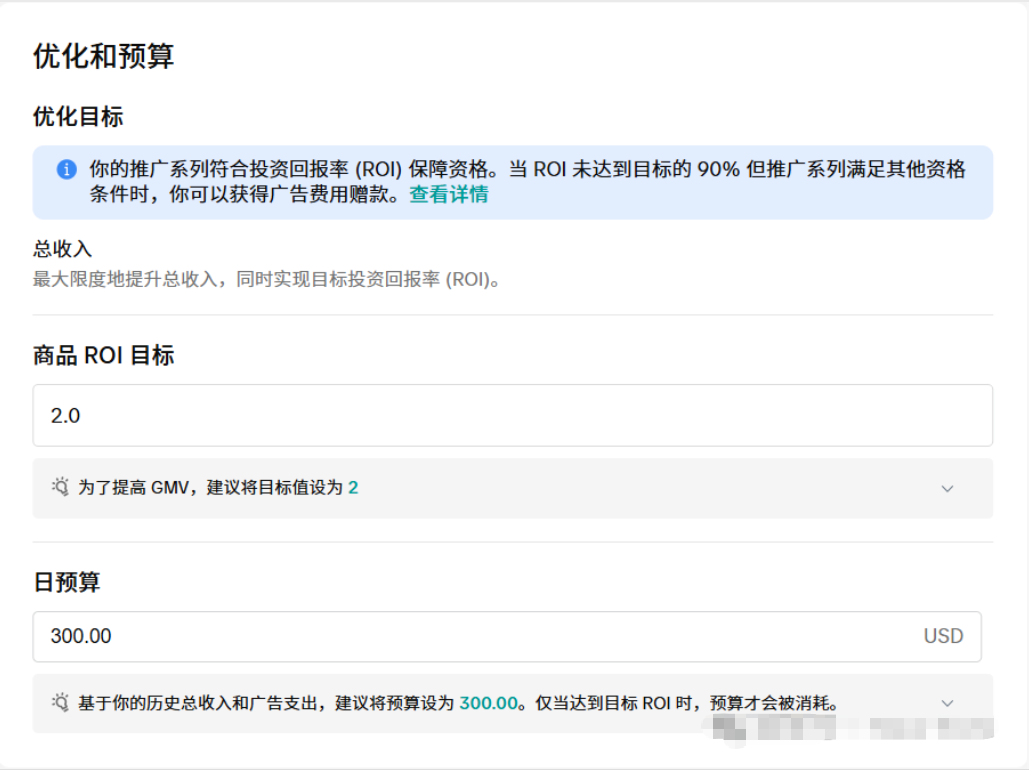Expand the GMV target suggestion chevron

[x=947, y=488]
